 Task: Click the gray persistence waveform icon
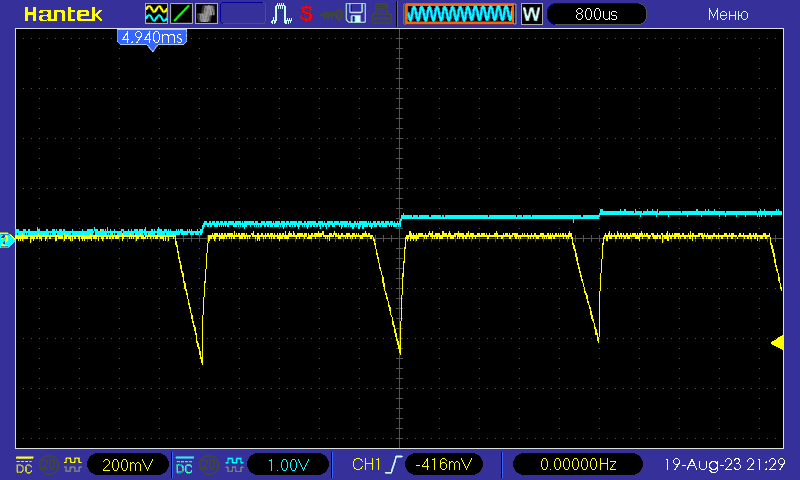point(206,14)
